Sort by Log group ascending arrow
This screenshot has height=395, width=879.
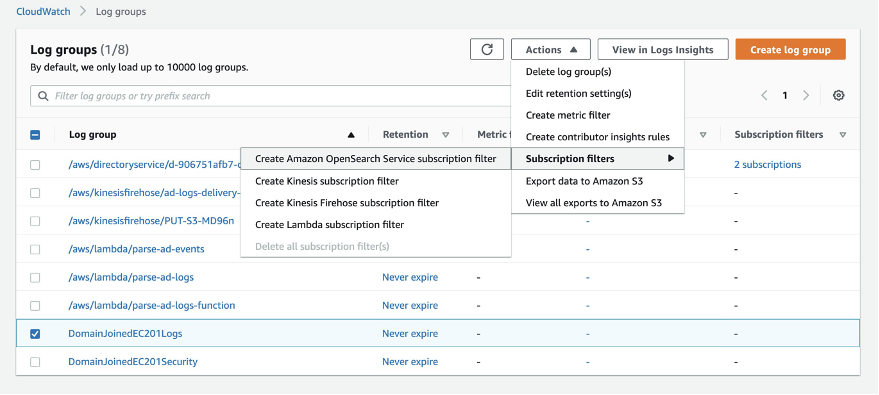click(x=351, y=134)
